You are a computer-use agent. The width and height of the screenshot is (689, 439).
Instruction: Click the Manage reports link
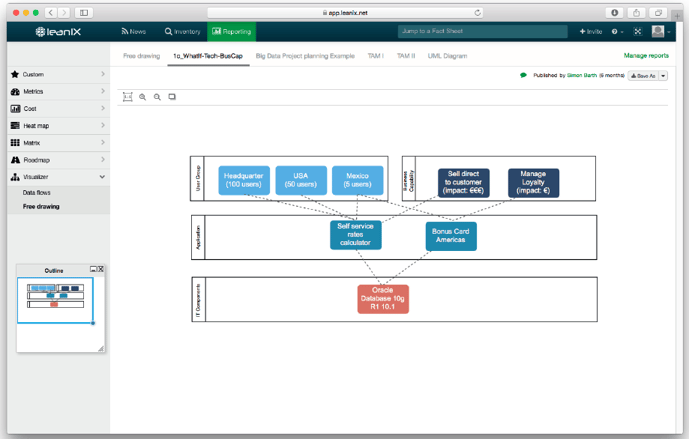646,55
